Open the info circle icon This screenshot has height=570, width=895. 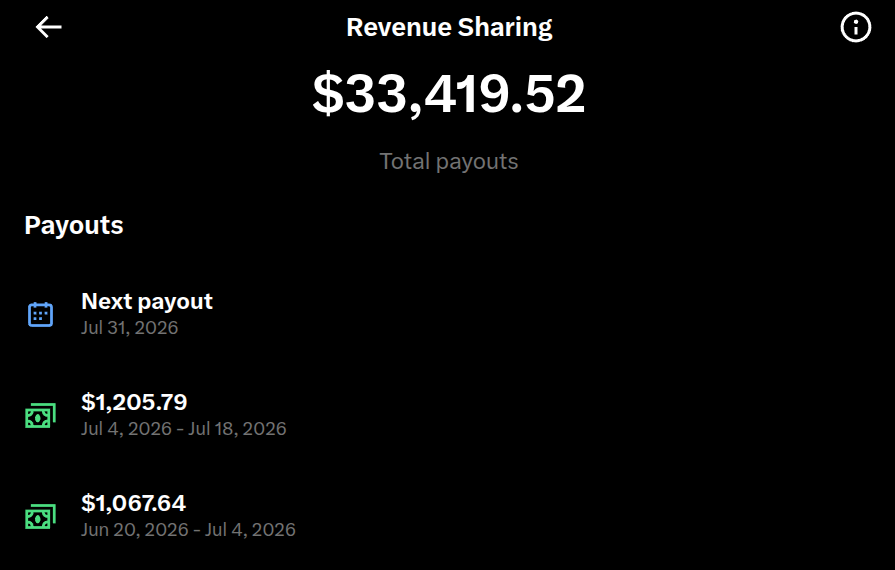pos(856,27)
